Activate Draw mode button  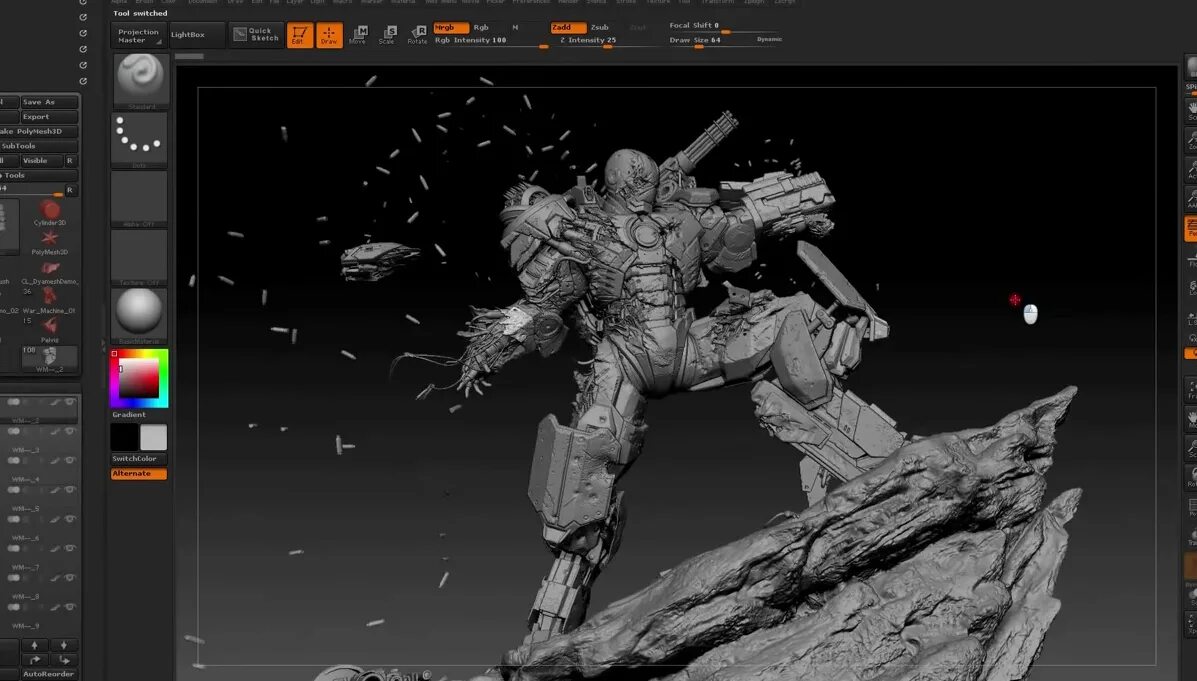click(329, 35)
